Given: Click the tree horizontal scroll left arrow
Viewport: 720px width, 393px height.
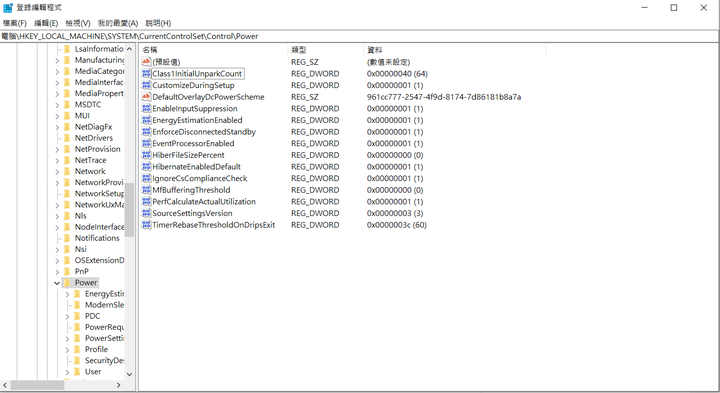Looking at the screenshot, I should [6, 385].
